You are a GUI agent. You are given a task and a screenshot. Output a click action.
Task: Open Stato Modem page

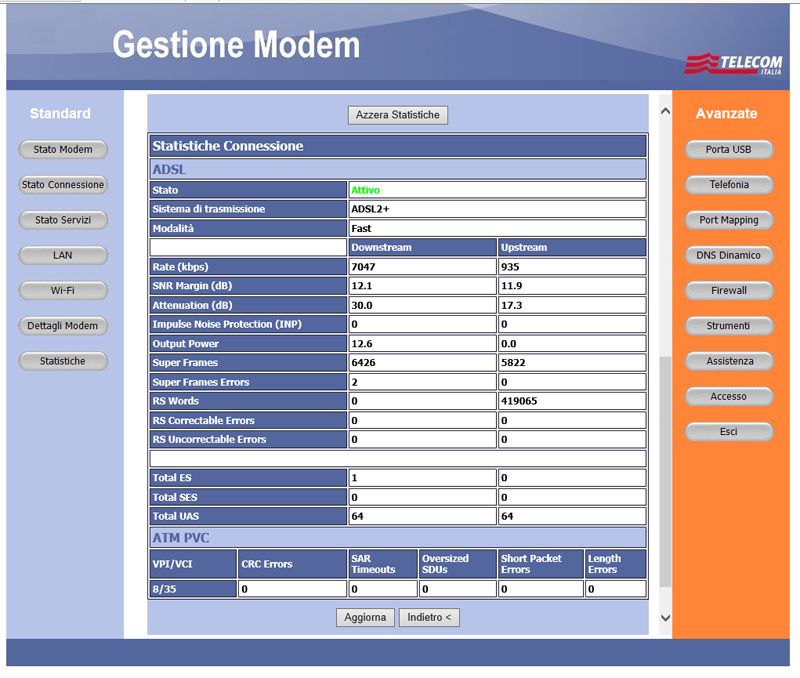click(63, 150)
